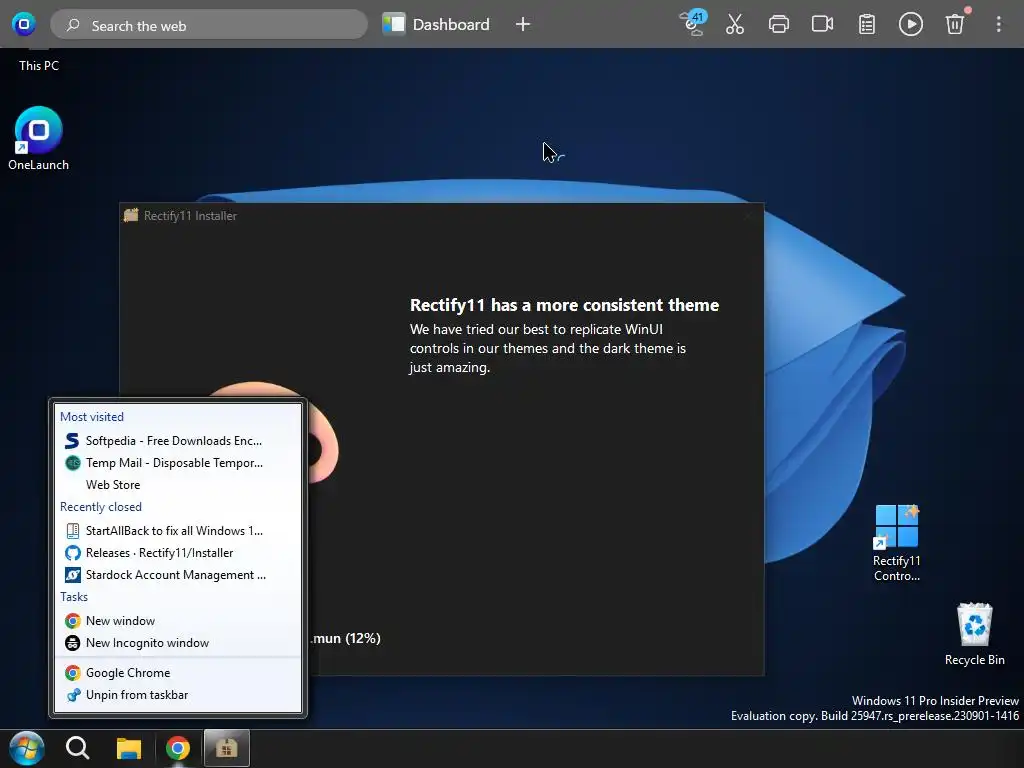Click heading Rectify11 has a more consistent theme
Viewport: 1024px width, 768px height.
[564, 305]
